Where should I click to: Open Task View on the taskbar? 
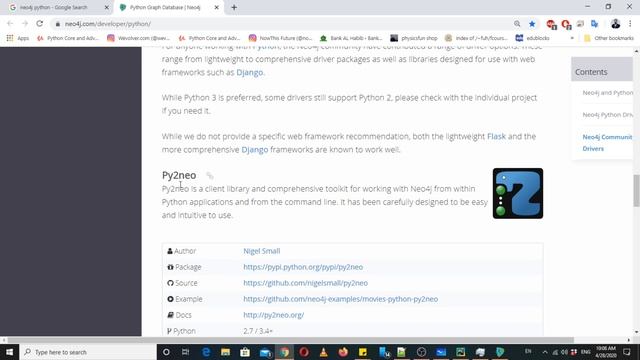coord(185,352)
